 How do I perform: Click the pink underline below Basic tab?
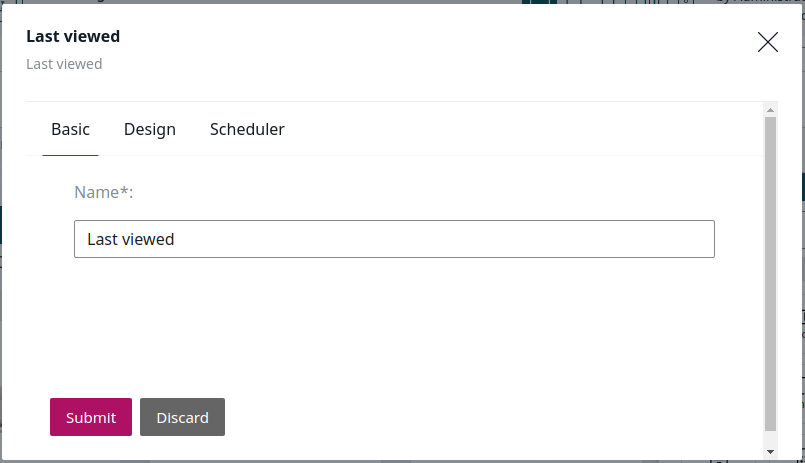tap(70, 155)
